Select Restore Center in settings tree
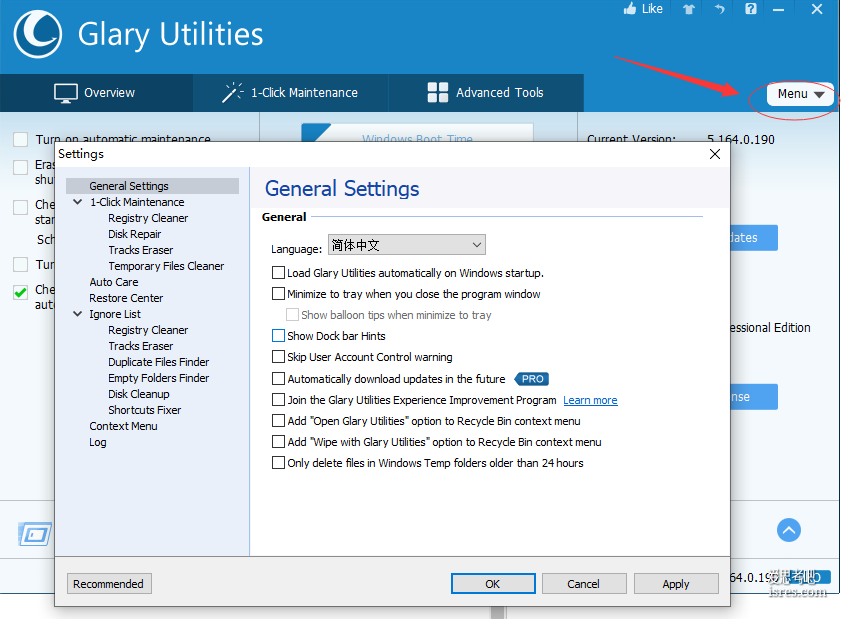 click(x=126, y=298)
